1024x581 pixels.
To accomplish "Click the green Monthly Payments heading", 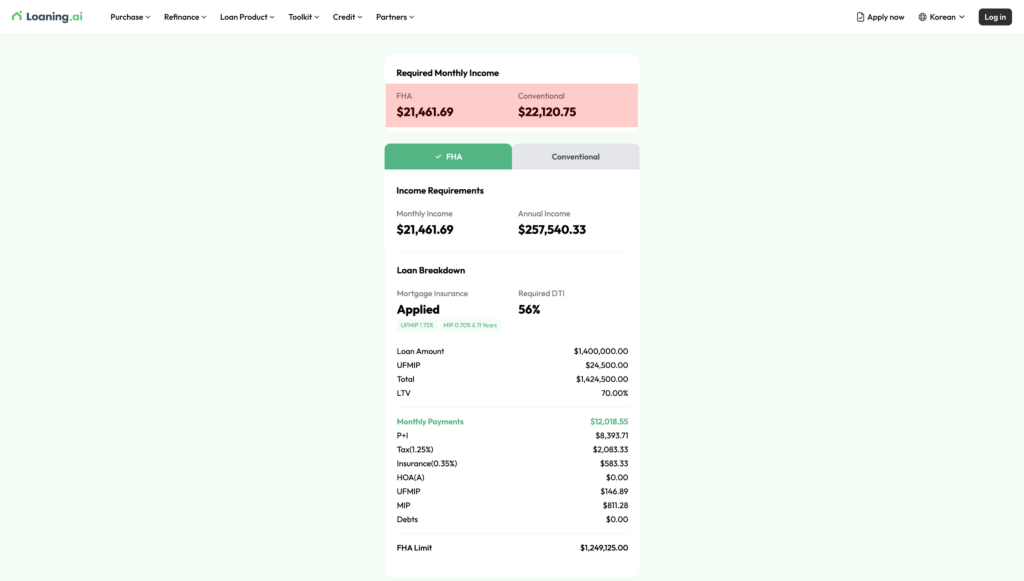I will (x=430, y=422).
